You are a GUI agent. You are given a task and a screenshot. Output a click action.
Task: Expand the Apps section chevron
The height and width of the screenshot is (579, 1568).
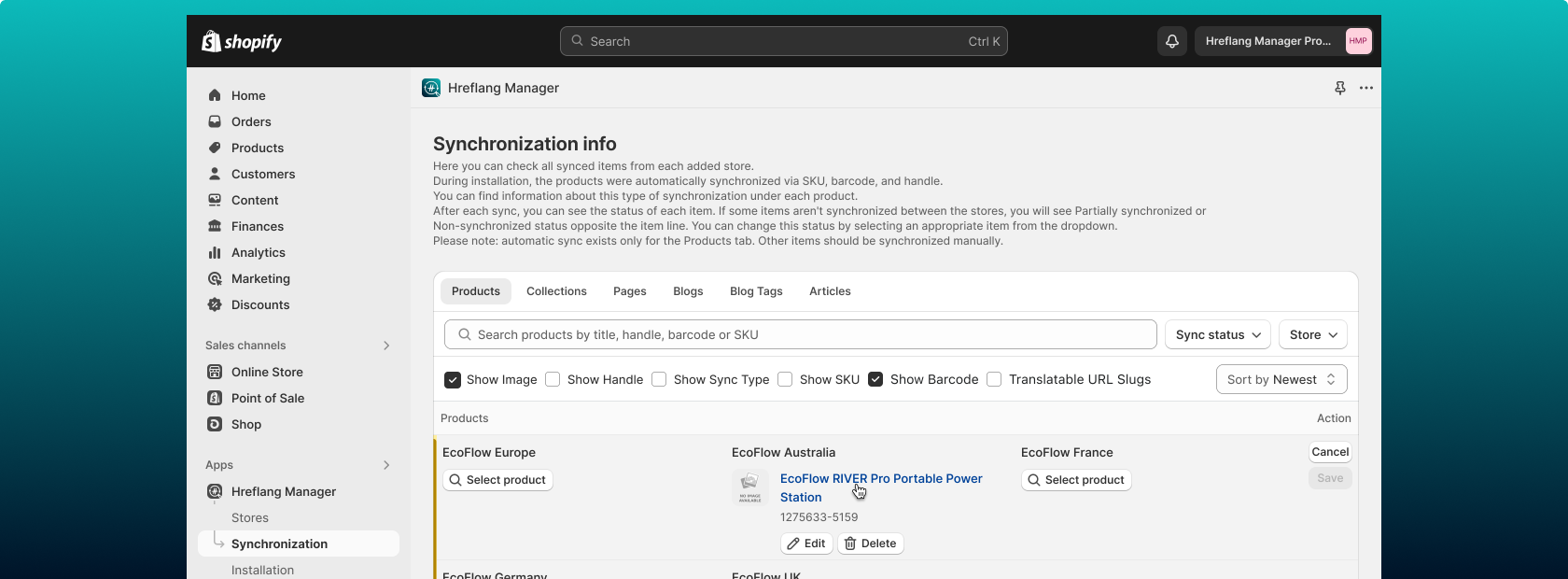(x=386, y=465)
